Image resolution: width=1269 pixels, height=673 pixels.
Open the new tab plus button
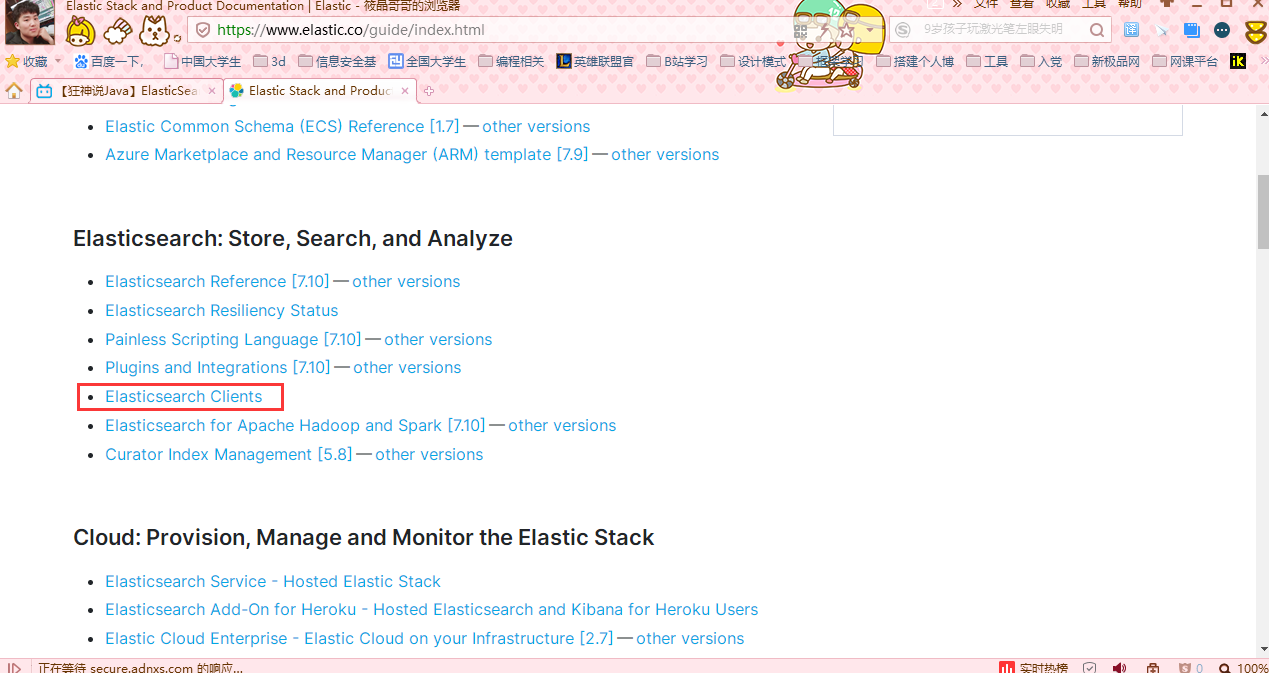click(429, 91)
